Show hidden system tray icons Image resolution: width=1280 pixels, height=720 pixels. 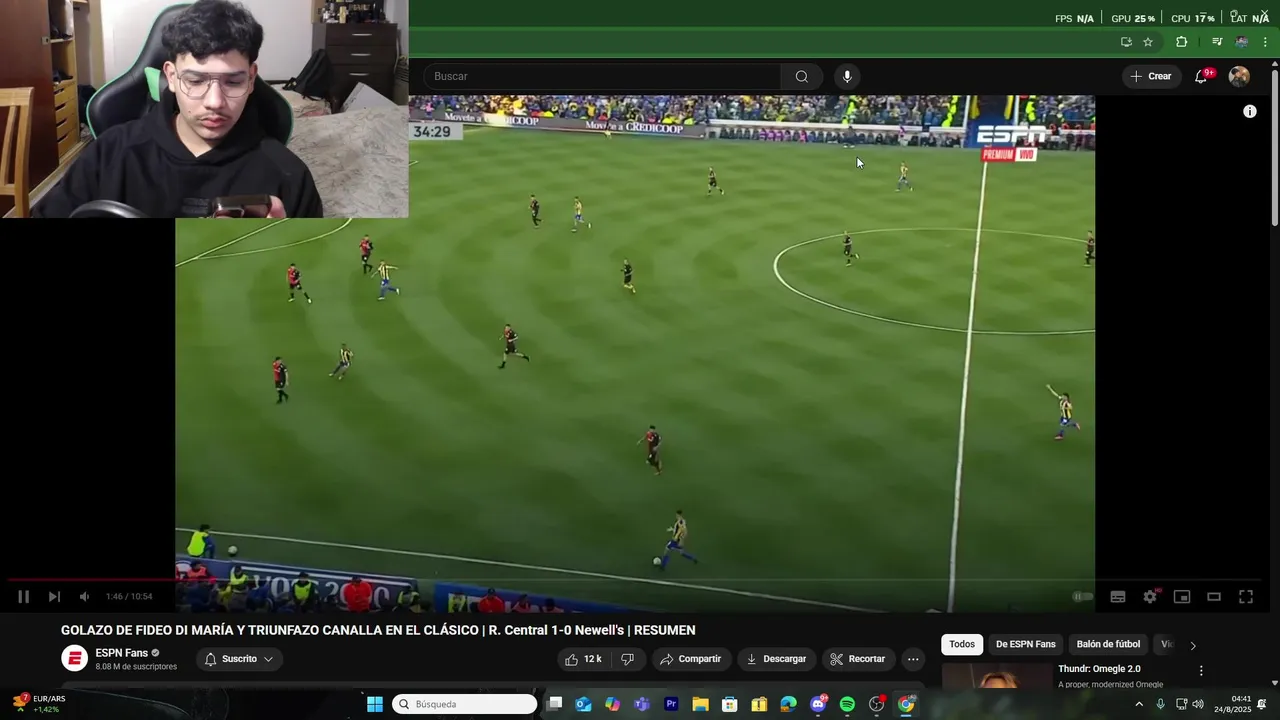1139,704
